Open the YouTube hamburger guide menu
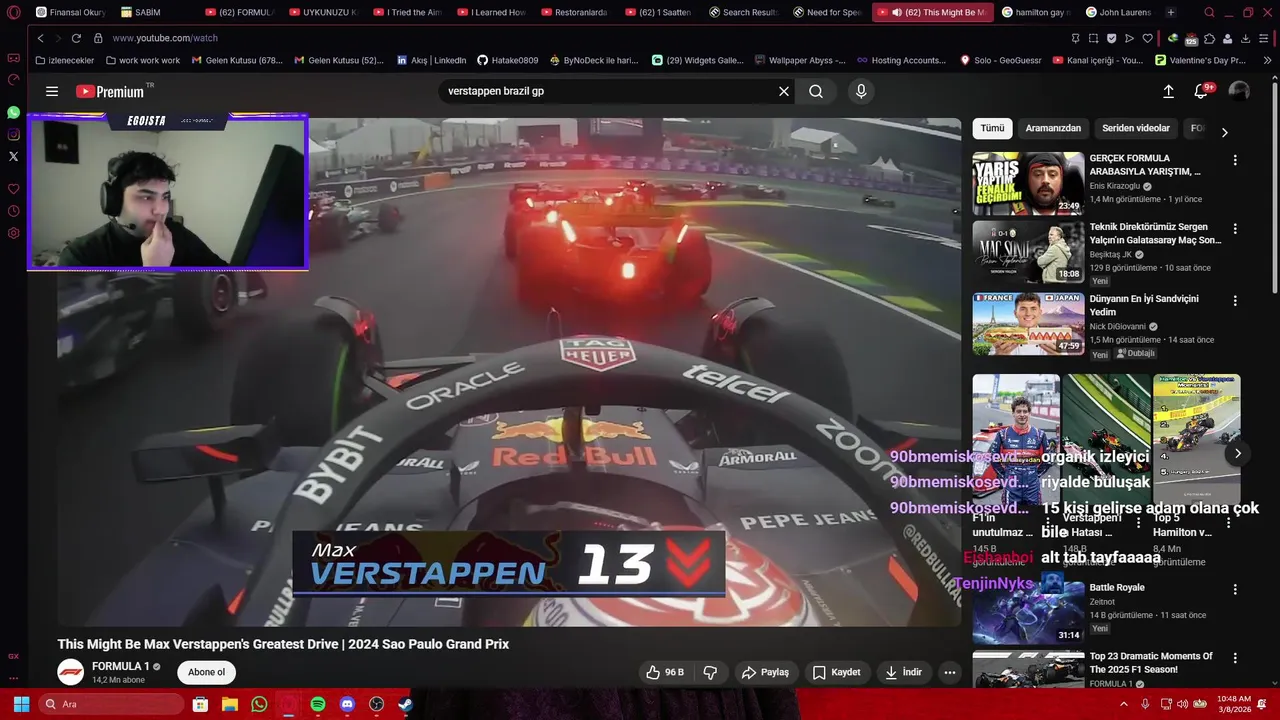This screenshot has width=1280, height=720. [52, 91]
